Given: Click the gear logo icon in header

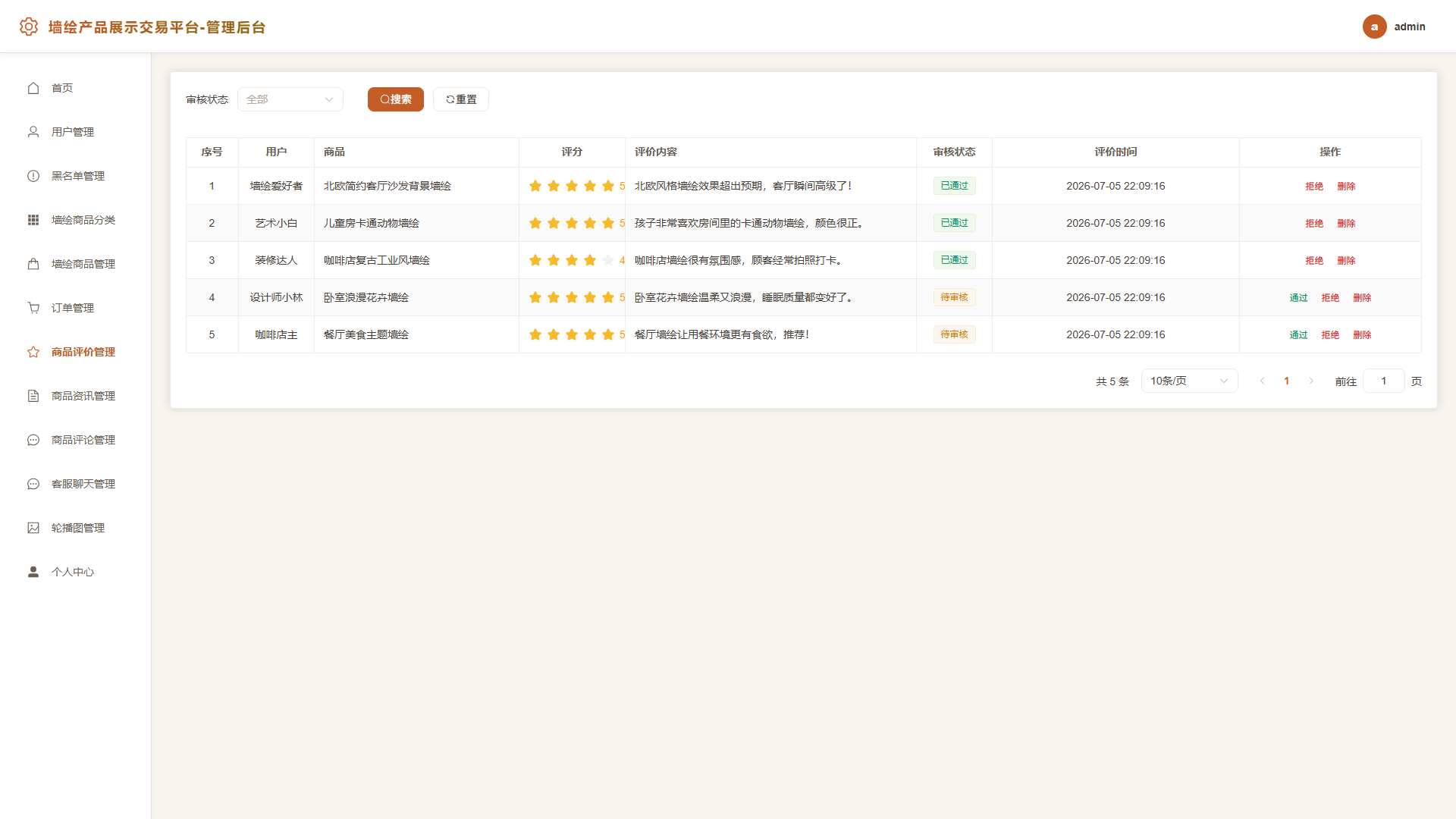Looking at the screenshot, I should 29,27.
